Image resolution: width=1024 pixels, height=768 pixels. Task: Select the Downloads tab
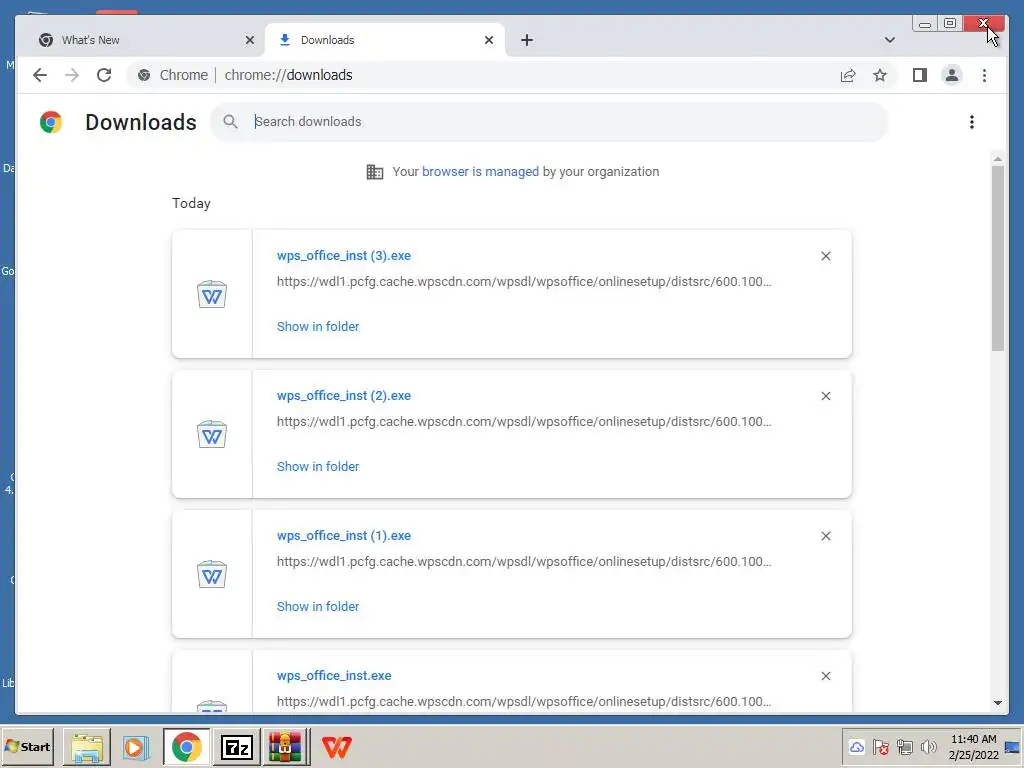pyautogui.click(x=385, y=40)
